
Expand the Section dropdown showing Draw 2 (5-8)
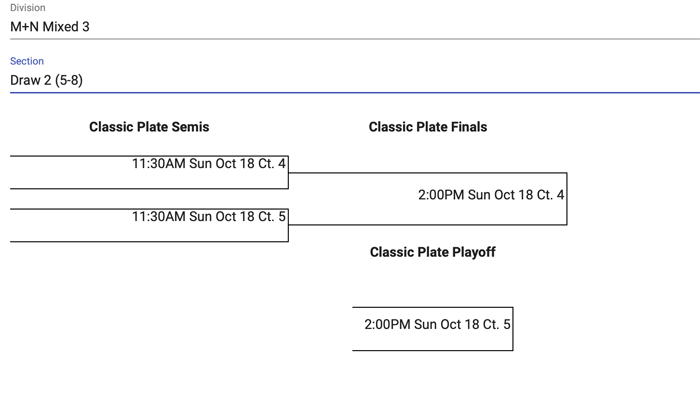click(350, 80)
